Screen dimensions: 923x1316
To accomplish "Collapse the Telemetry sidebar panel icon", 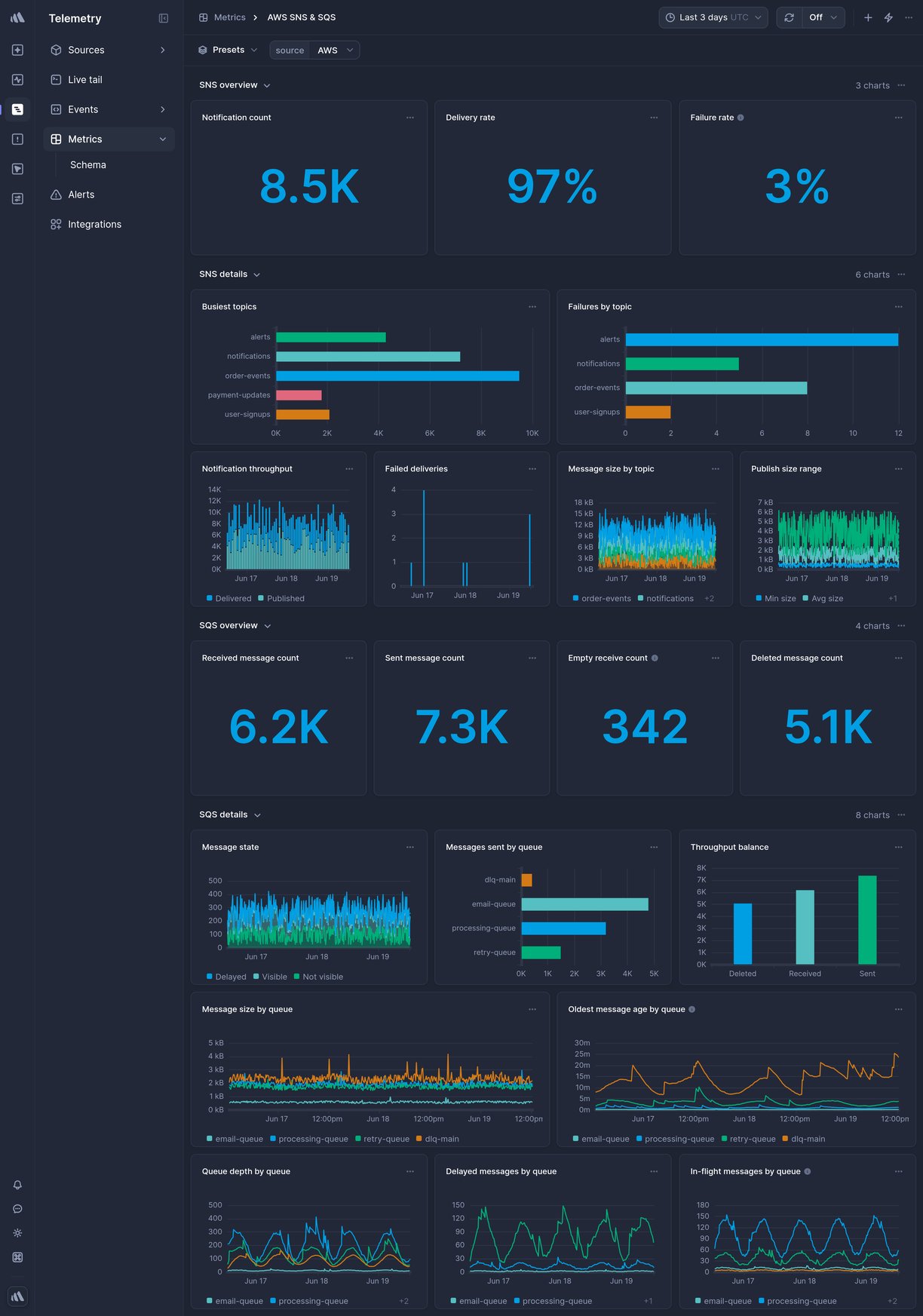I will tap(164, 18).
